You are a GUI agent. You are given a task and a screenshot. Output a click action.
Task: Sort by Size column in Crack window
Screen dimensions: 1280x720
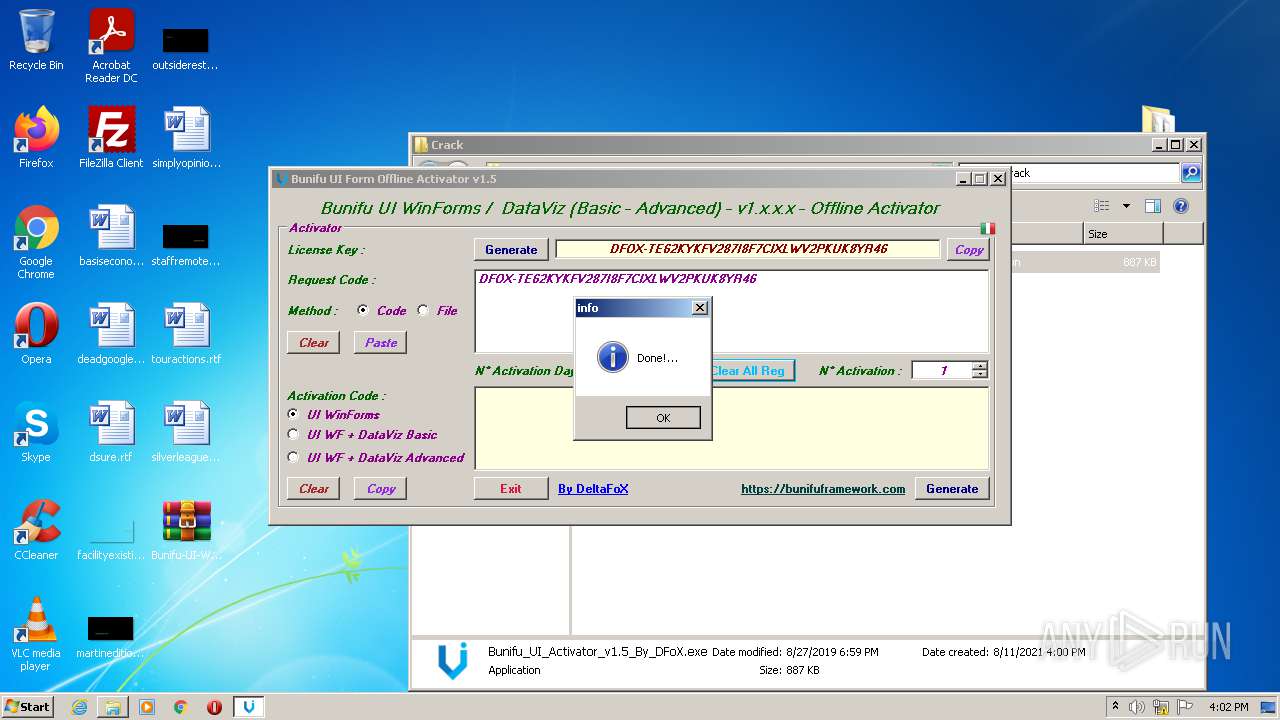click(1123, 233)
